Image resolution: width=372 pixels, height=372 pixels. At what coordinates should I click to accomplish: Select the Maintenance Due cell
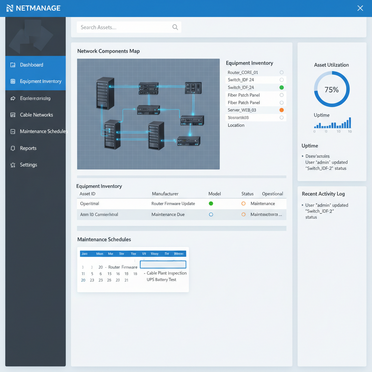coord(168,214)
